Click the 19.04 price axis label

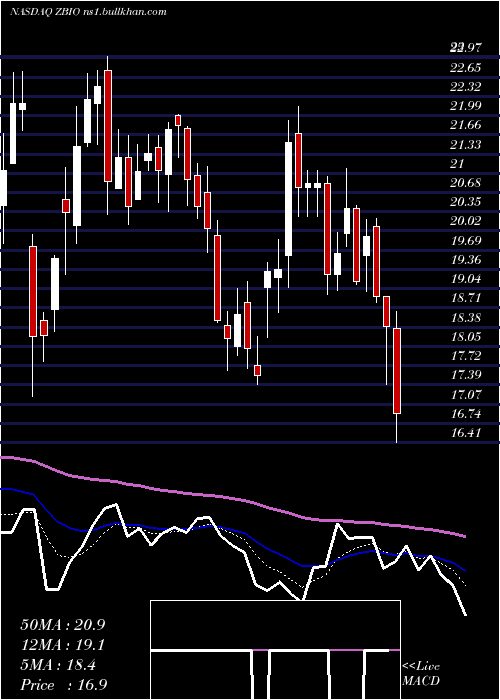click(x=466, y=279)
